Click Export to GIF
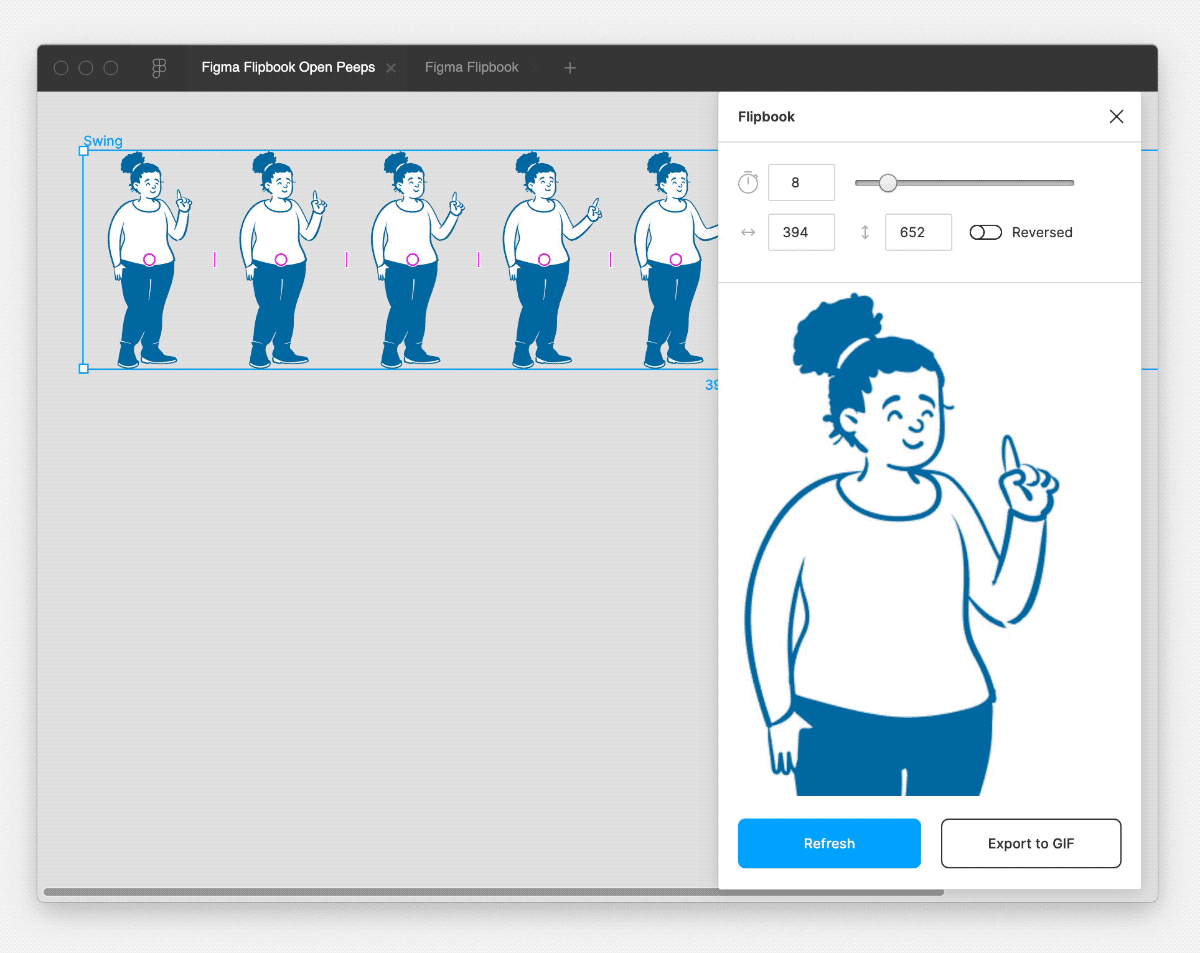The width and height of the screenshot is (1200, 953). (1031, 843)
